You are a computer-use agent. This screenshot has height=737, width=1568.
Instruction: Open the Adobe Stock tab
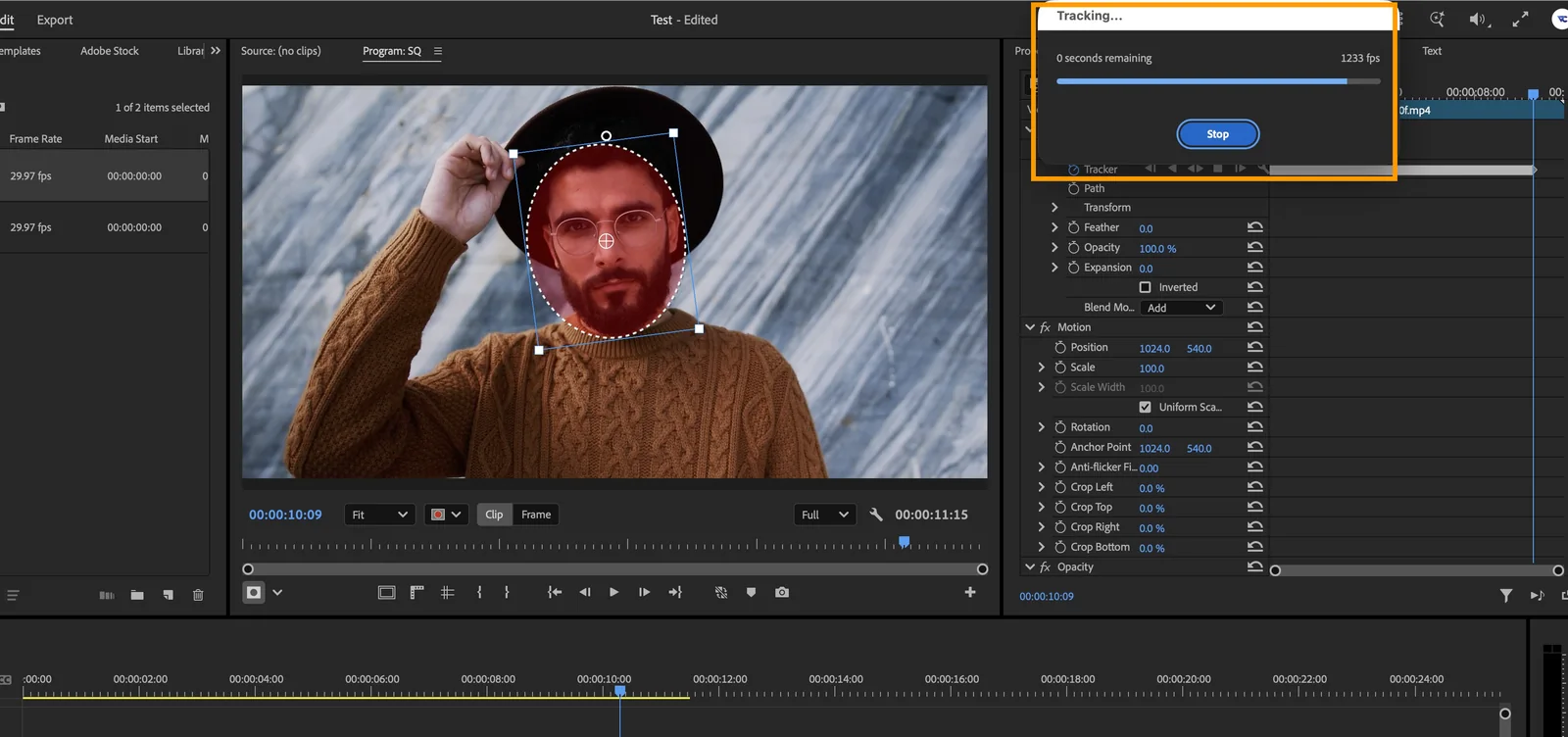coord(110,51)
